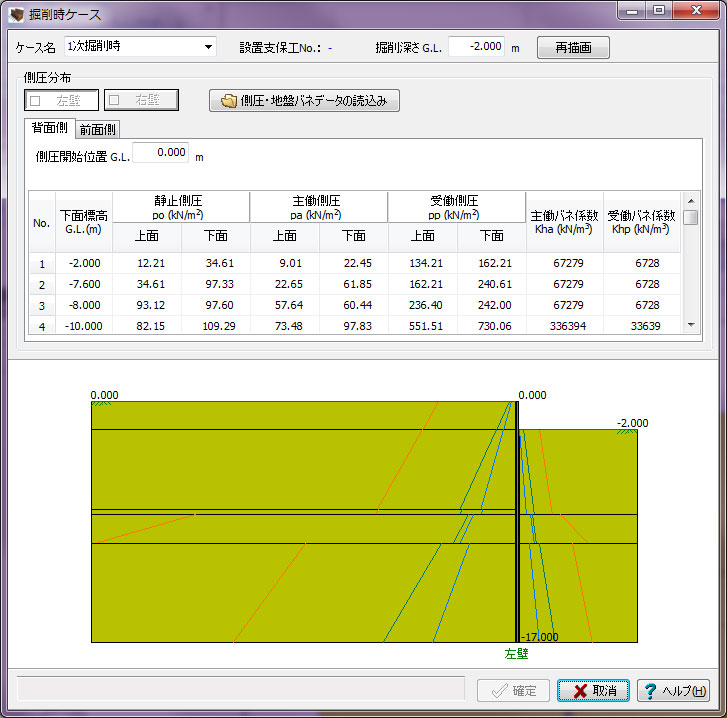
Task: Maximize the 掘削時ケース window
Action: (x=658, y=10)
